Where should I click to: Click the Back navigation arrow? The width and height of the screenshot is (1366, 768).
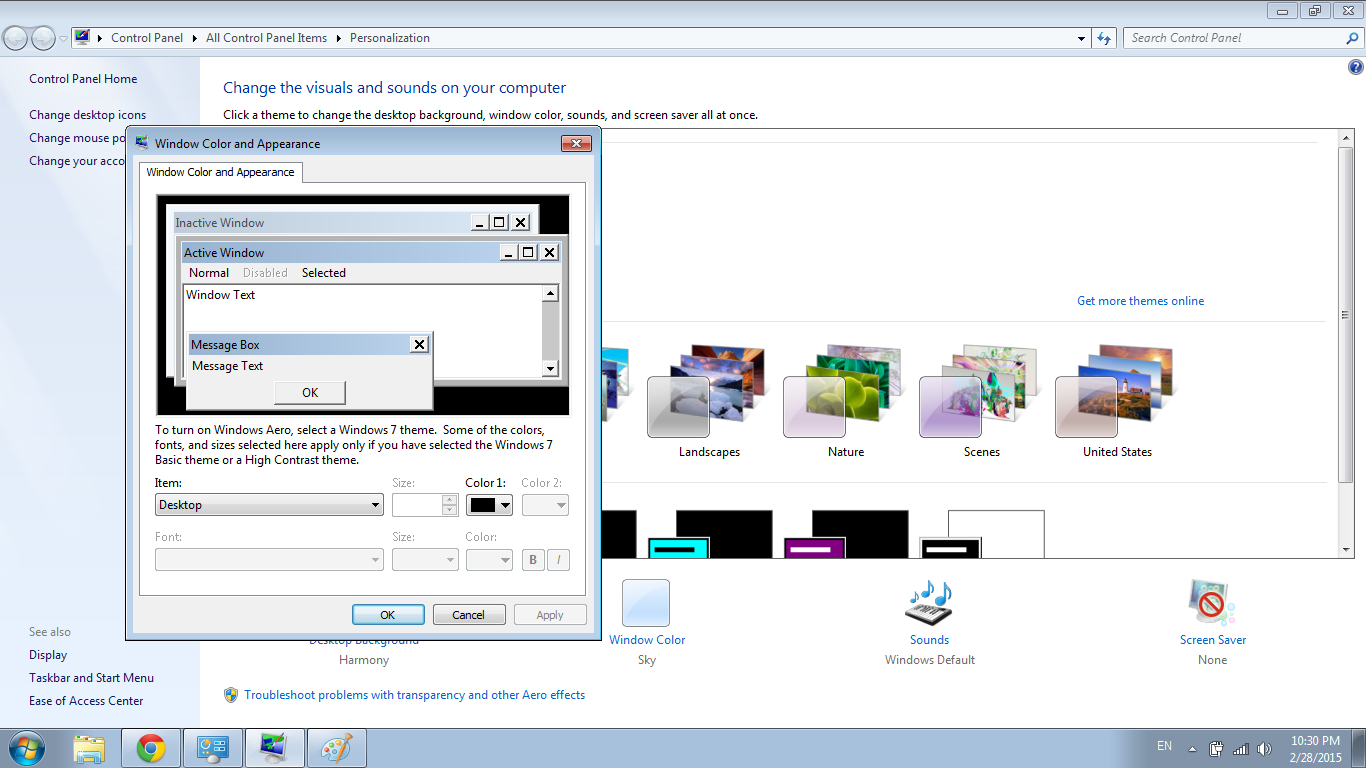pos(16,38)
